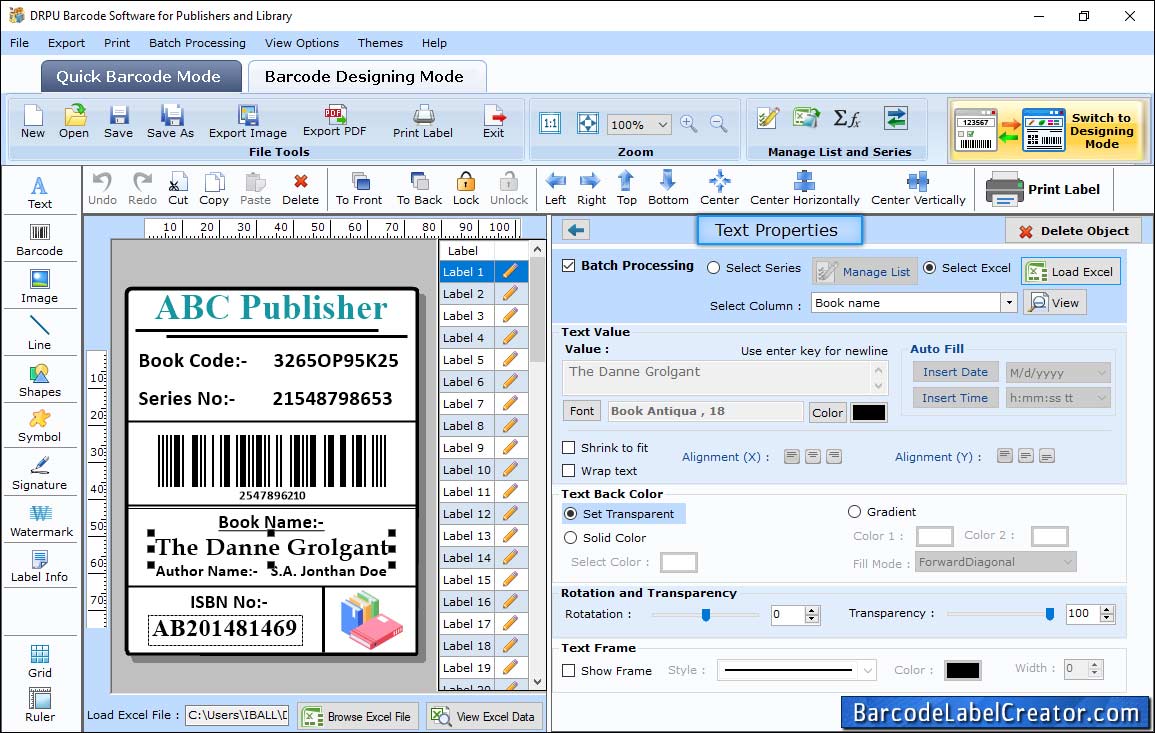Image resolution: width=1155 pixels, height=733 pixels.
Task: Click the zoom in magnifier
Action: [689, 124]
